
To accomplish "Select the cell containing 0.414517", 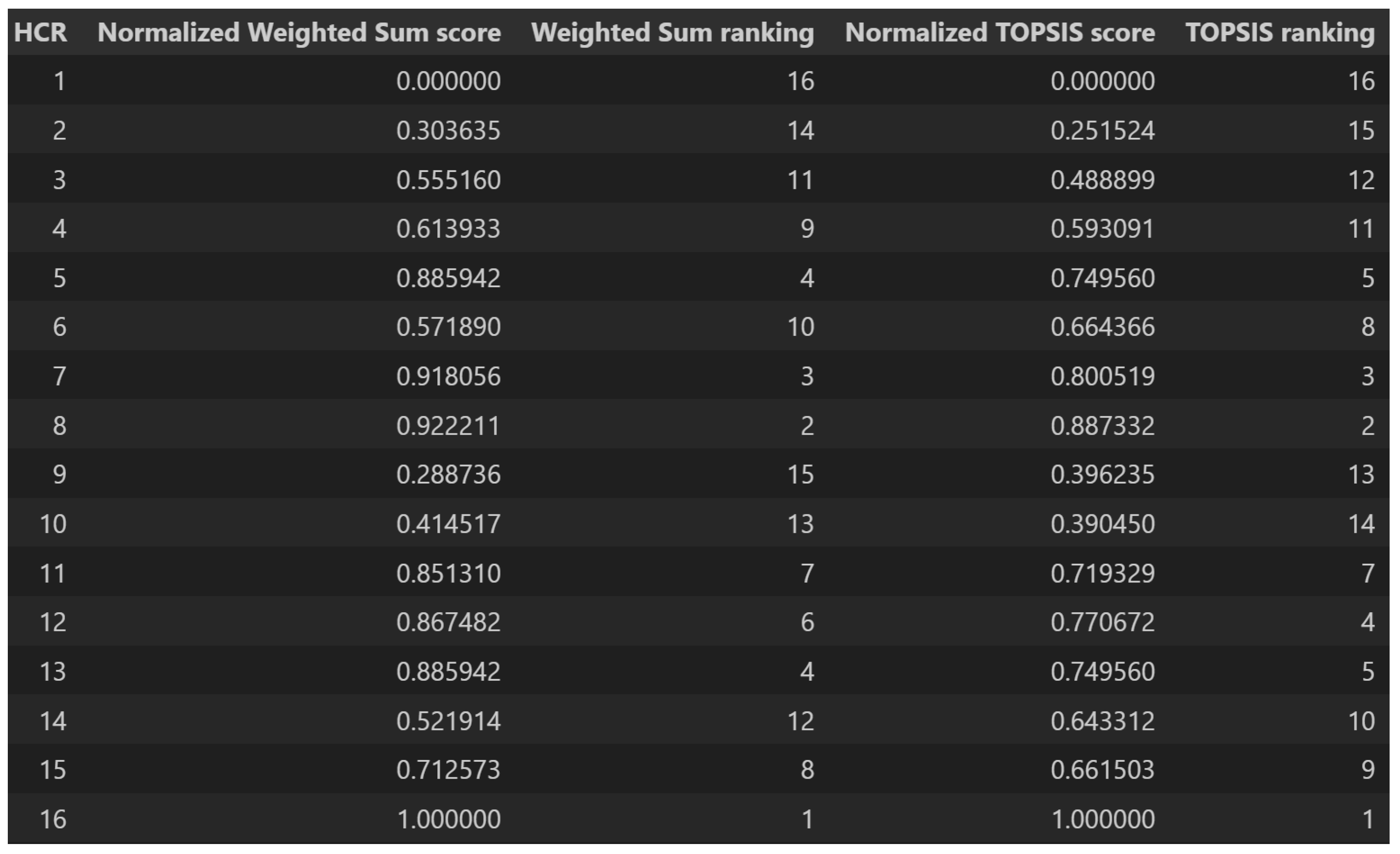I will point(448,524).
